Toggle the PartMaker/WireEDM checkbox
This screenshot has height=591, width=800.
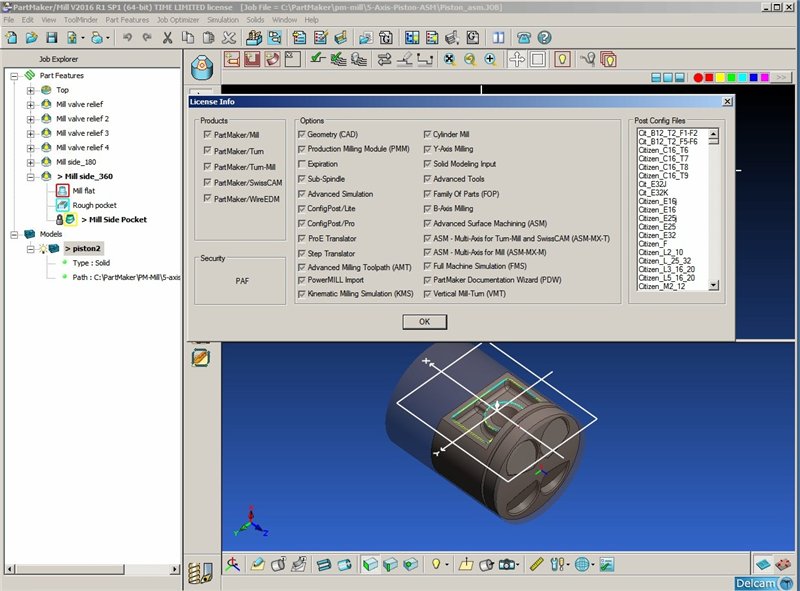[x=207, y=199]
